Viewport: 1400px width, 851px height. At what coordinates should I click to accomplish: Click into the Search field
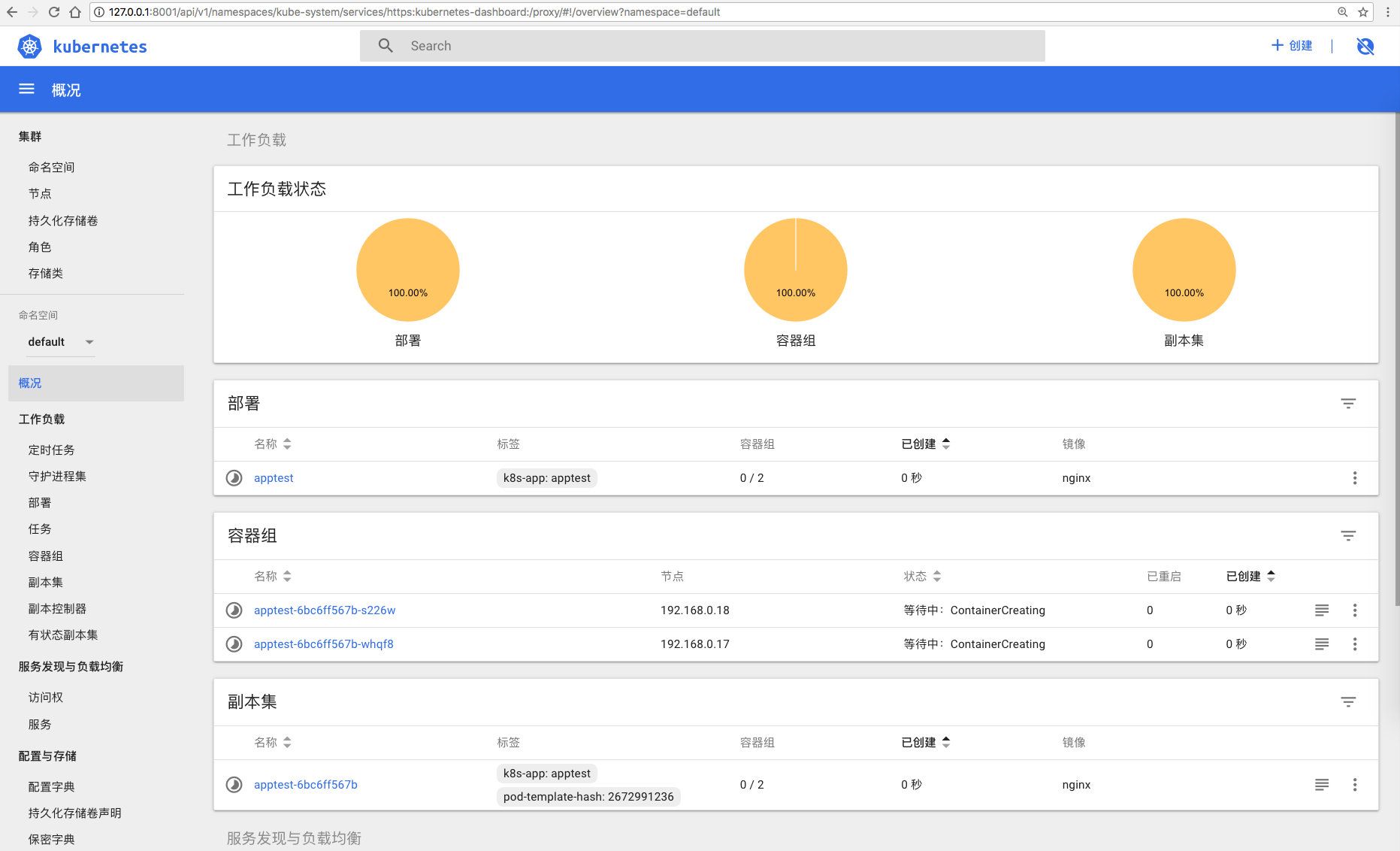pyautogui.click(x=703, y=46)
